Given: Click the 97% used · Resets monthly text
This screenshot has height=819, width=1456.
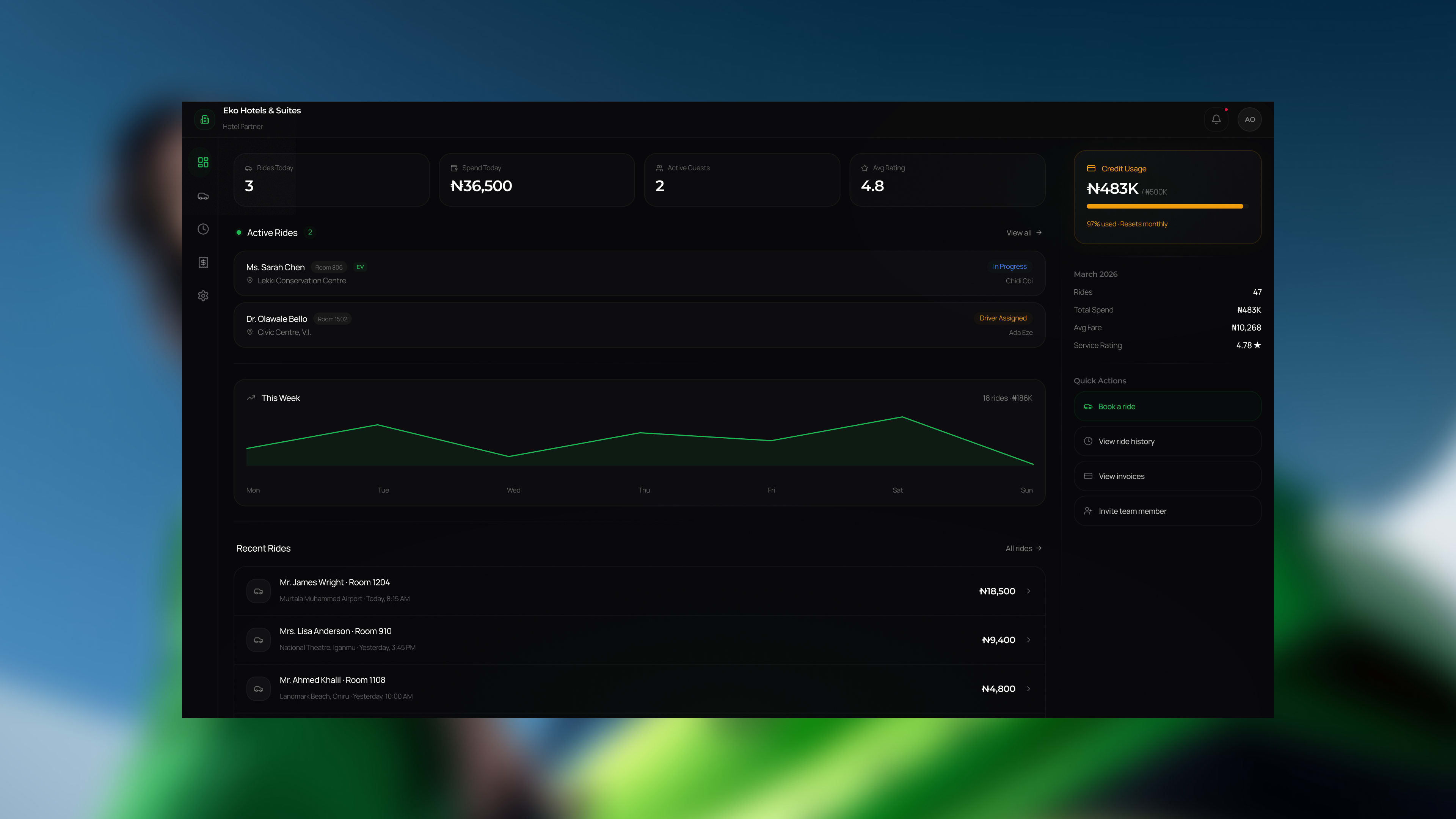Looking at the screenshot, I should click(1127, 224).
